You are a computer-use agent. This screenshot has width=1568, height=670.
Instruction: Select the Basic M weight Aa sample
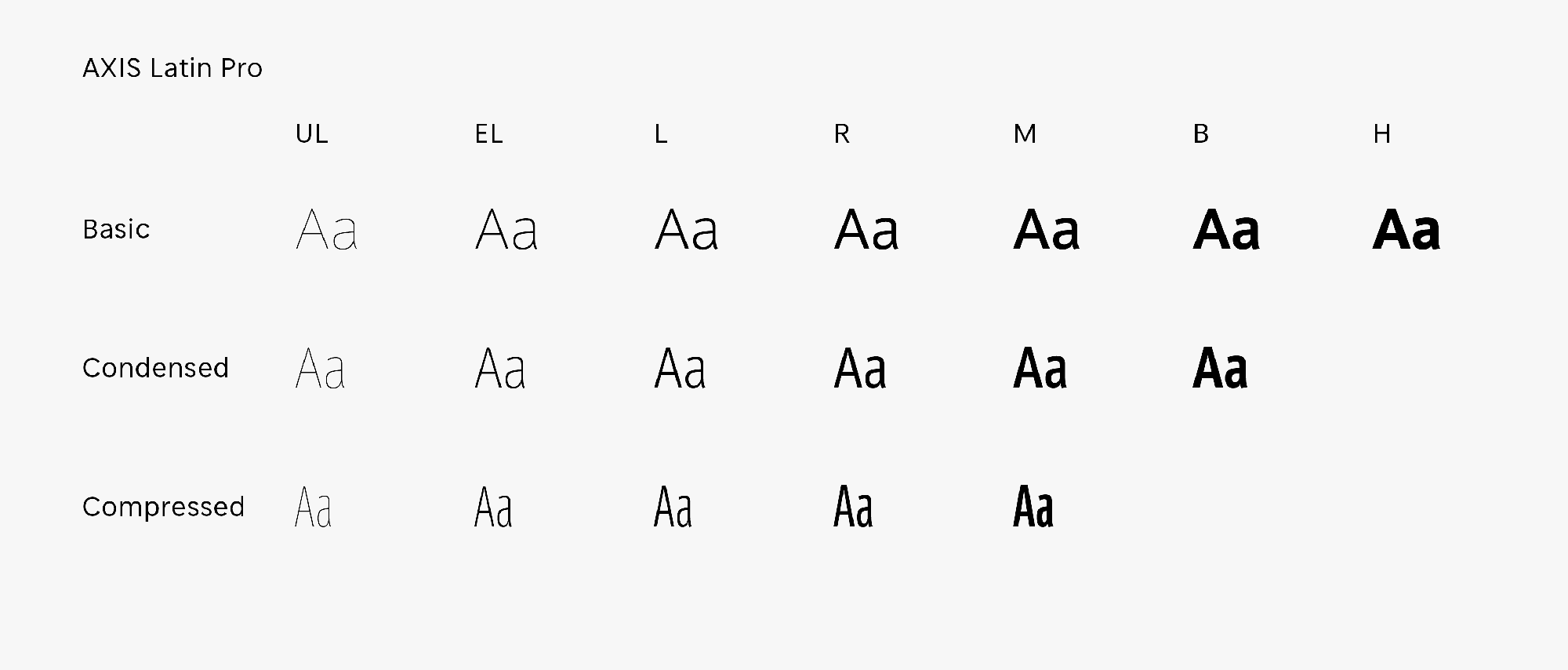[1047, 229]
